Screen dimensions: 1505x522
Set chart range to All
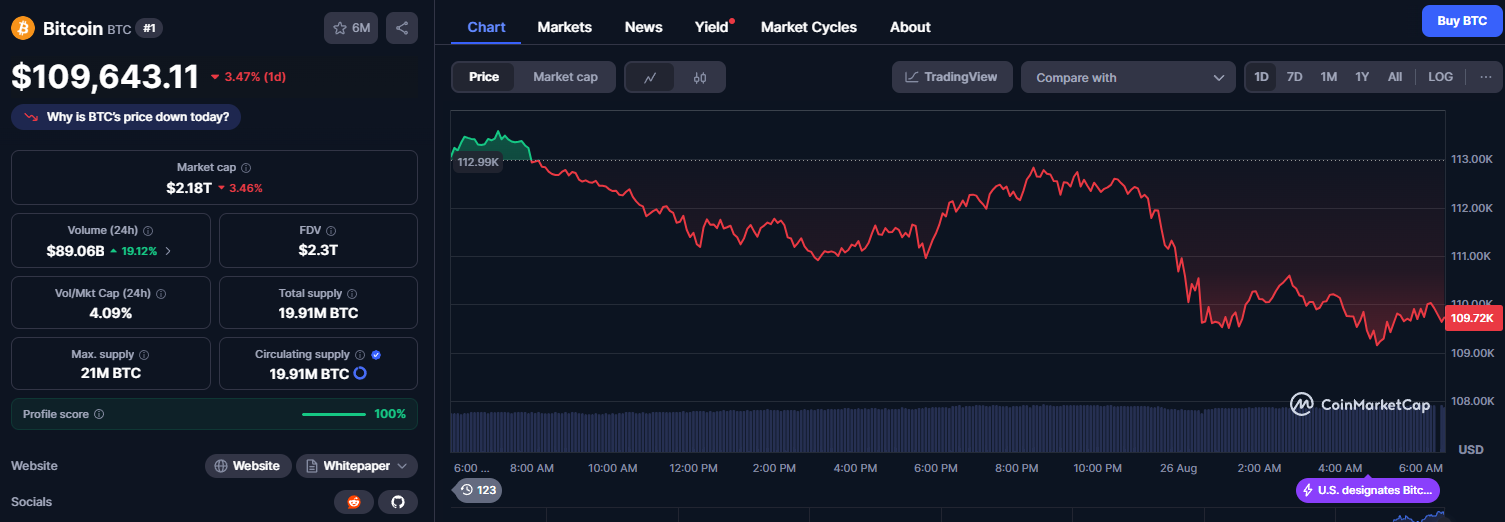pos(1395,77)
